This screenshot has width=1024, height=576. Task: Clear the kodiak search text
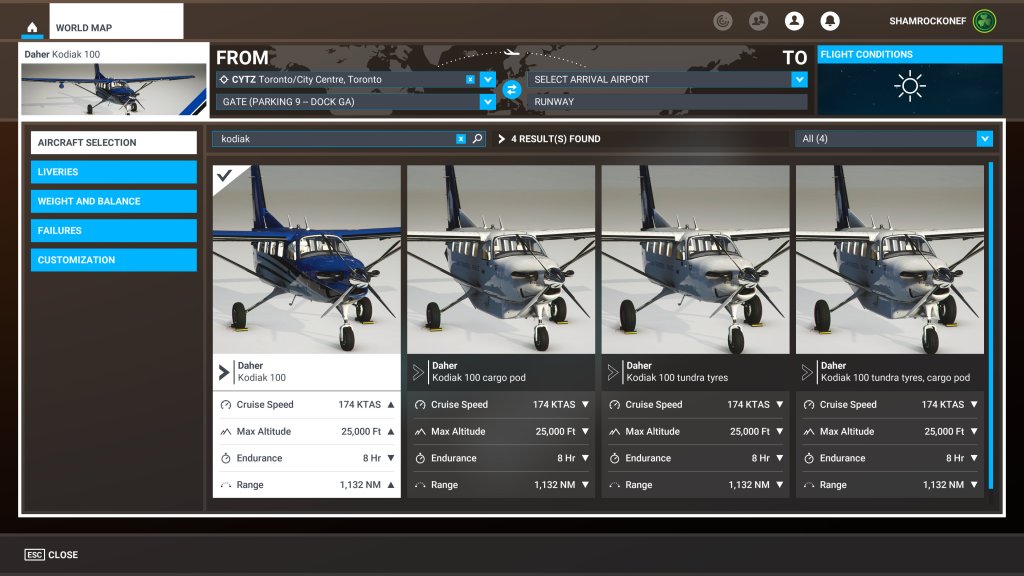tap(460, 139)
